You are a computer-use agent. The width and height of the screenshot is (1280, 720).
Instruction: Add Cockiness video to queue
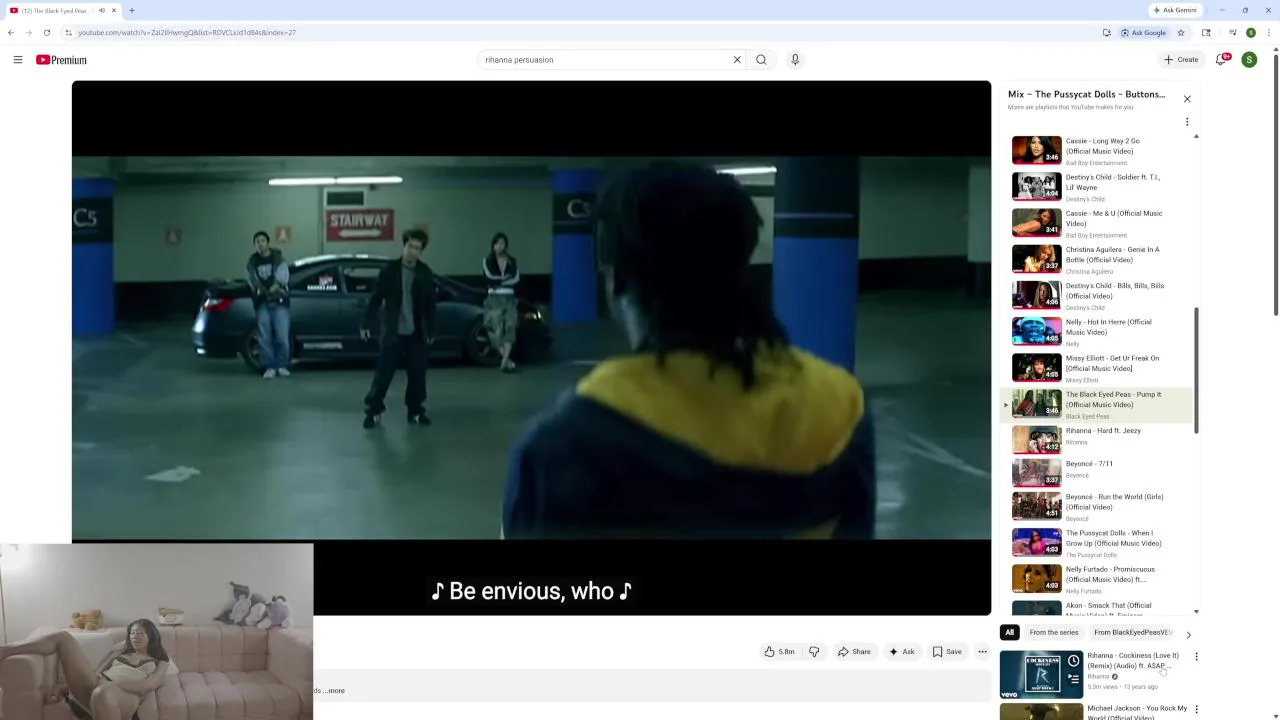1073,679
